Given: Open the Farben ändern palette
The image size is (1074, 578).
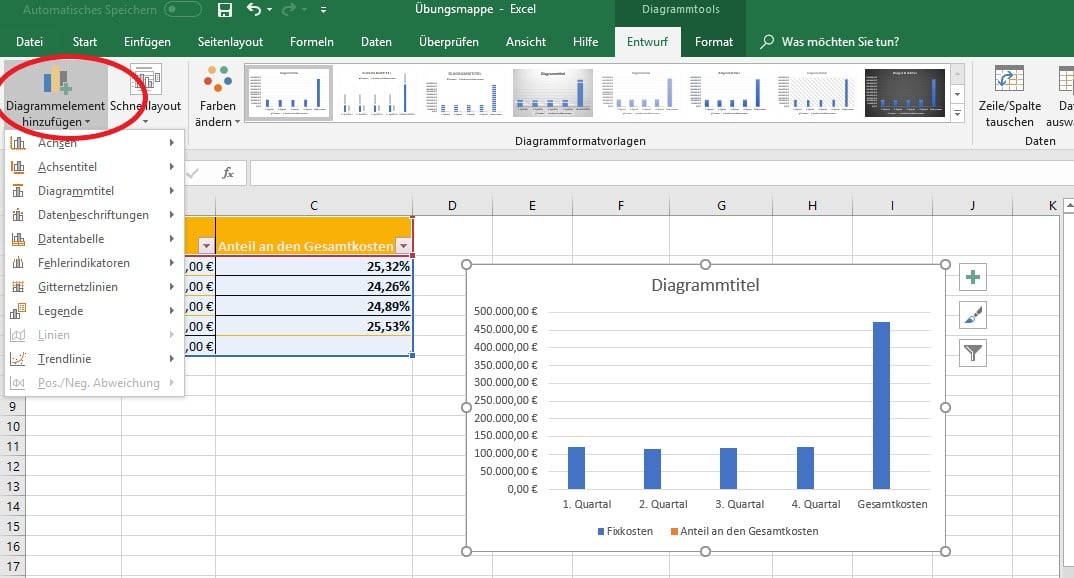Looking at the screenshot, I should tap(218, 96).
